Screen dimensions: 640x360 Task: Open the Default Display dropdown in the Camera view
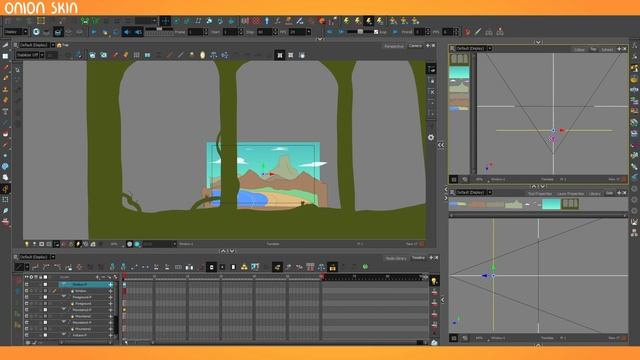[x=53, y=45]
